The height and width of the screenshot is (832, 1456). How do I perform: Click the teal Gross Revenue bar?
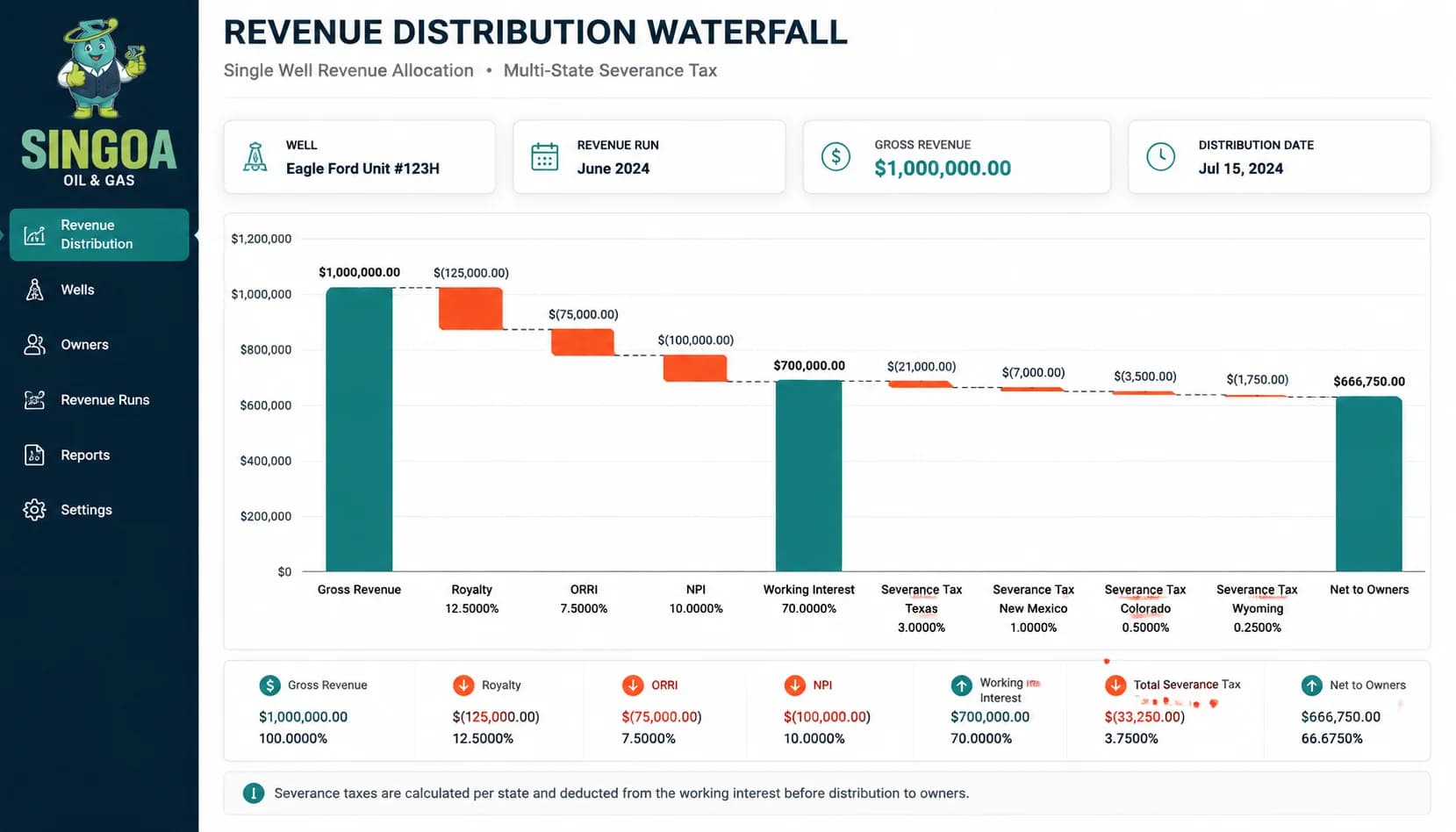tap(359, 429)
